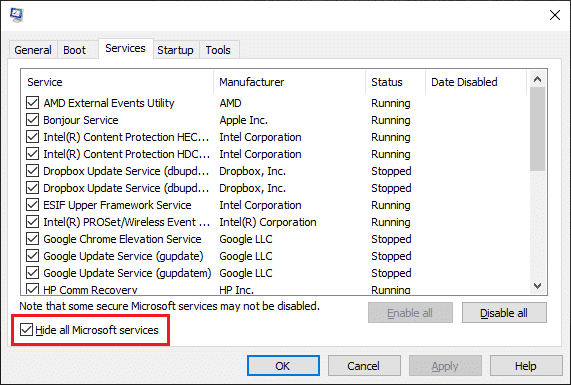Click the Cancel button
Screen dimensions: 571x385
(364, 366)
